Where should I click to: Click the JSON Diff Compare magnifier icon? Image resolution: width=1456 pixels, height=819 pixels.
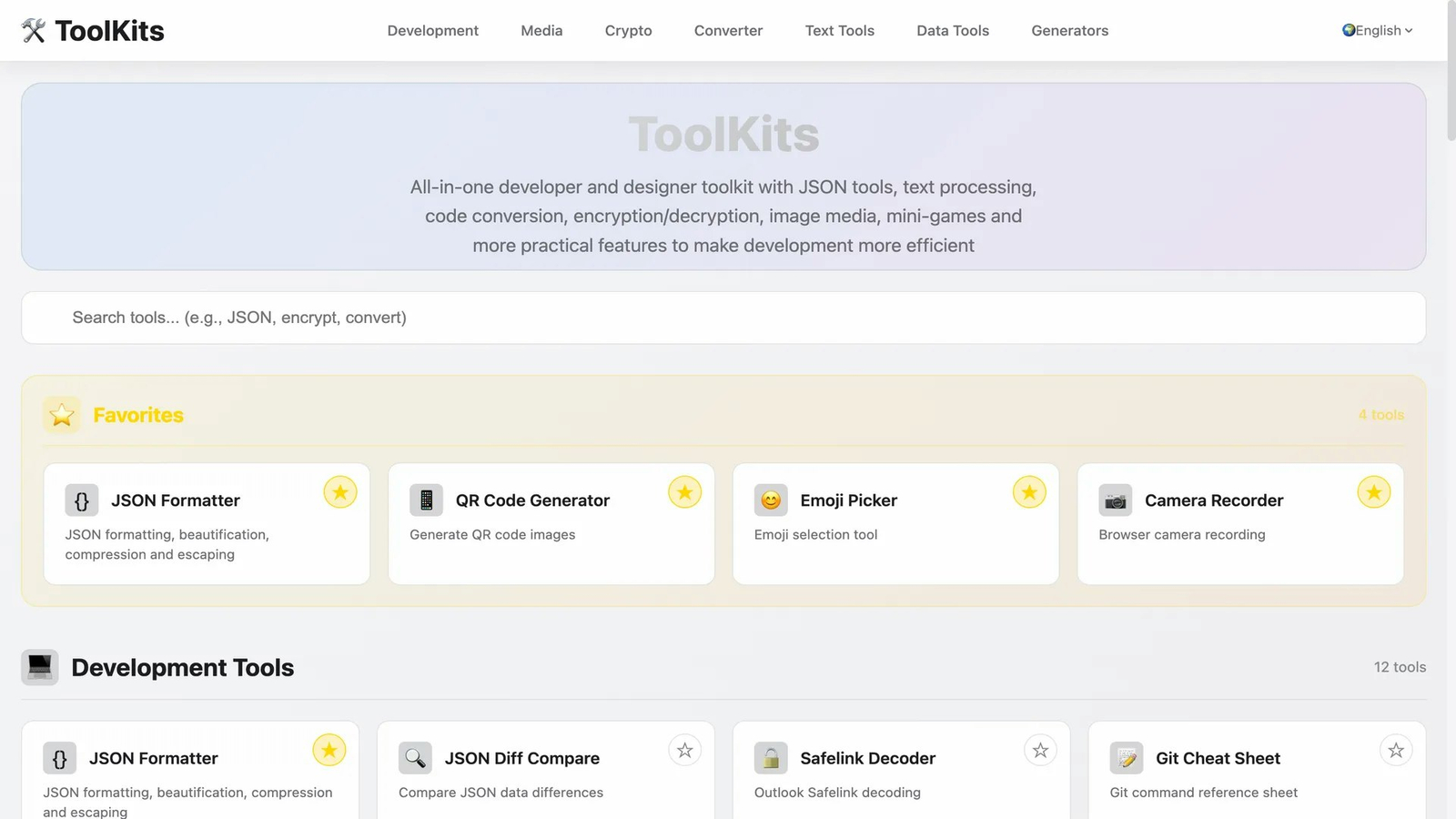pyautogui.click(x=415, y=758)
